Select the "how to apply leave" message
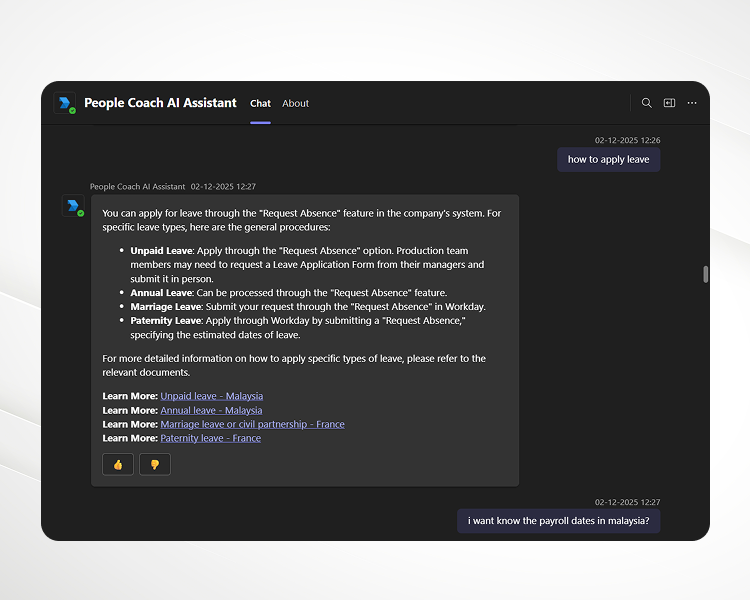The width and height of the screenshot is (750, 600). pos(608,160)
